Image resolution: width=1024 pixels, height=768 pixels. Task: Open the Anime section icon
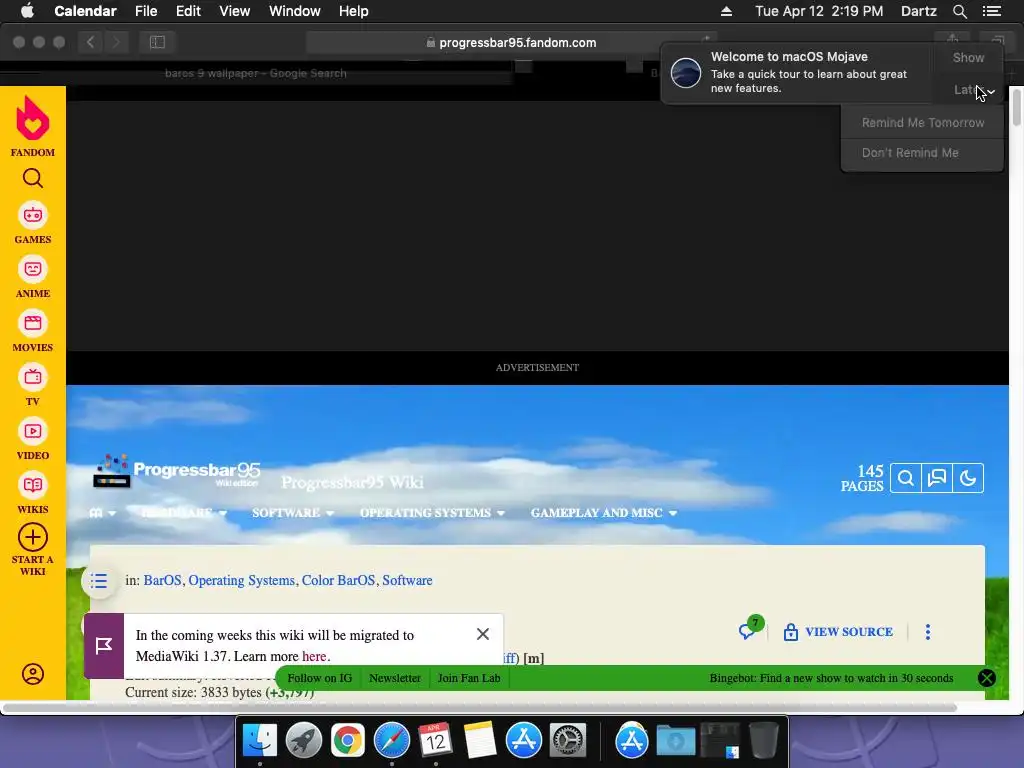pyautogui.click(x=33, y=269)
